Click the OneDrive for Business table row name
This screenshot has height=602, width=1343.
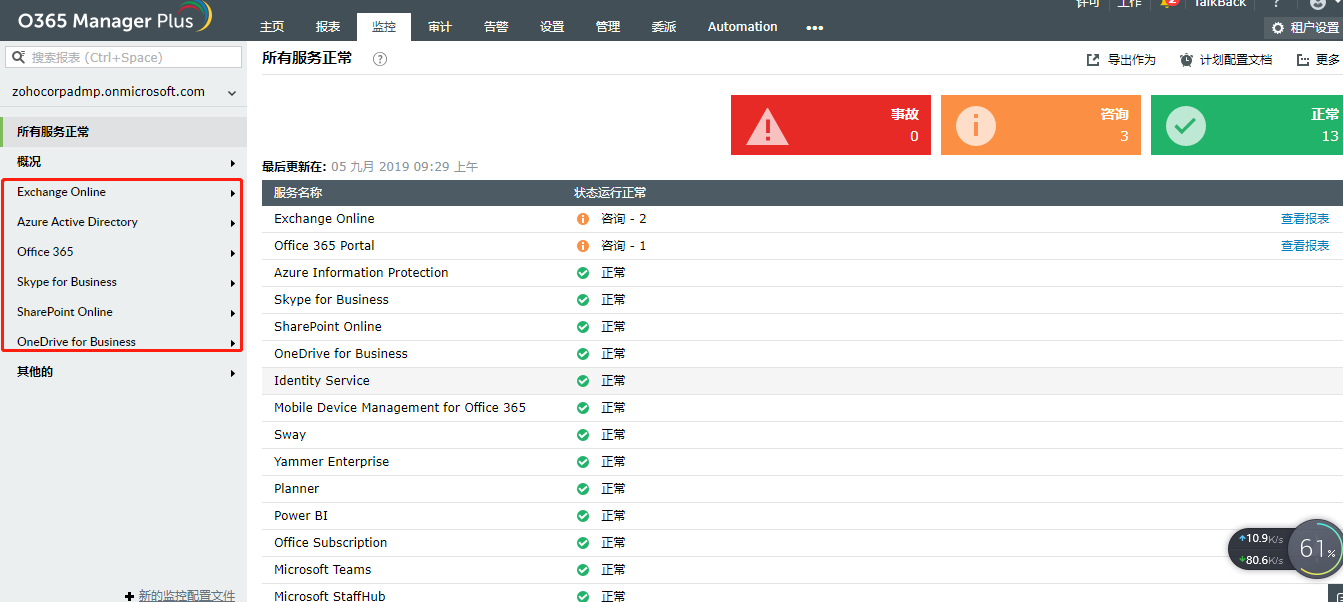click(x=341, y=354)
